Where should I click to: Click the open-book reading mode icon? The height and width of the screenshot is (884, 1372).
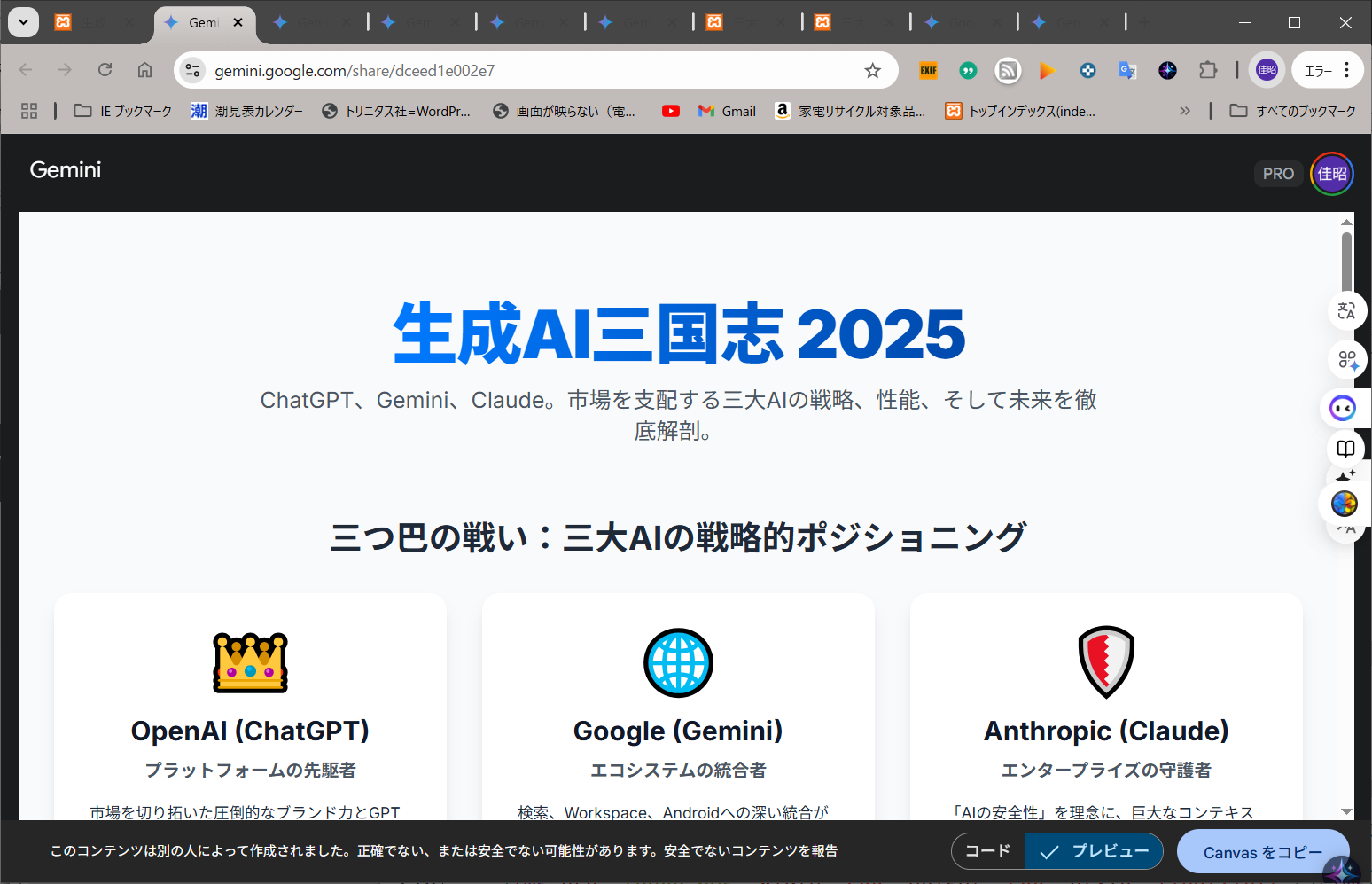pyautogui.click(x=1345, y=448)
